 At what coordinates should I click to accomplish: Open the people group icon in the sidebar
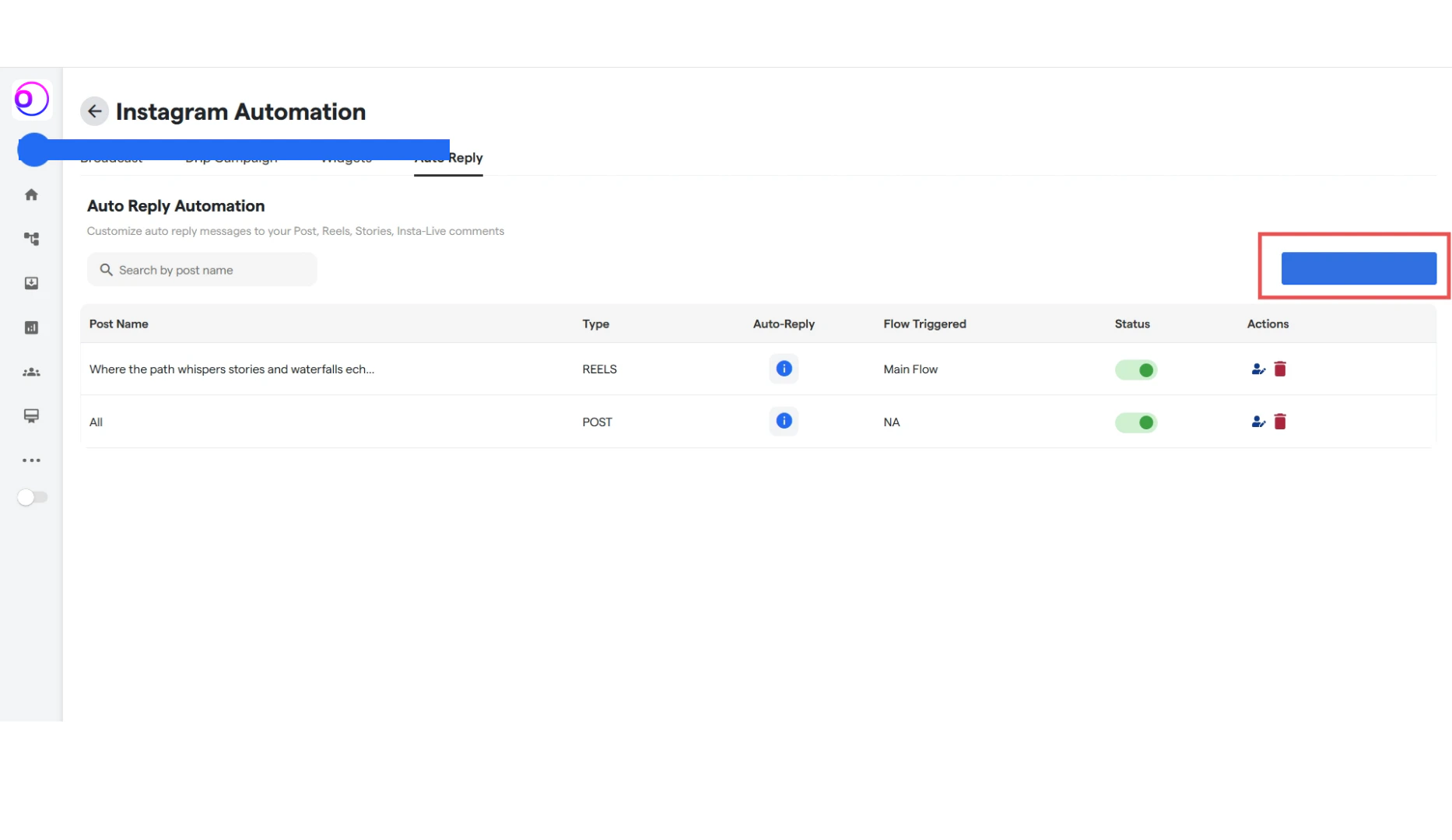(31, 372)
